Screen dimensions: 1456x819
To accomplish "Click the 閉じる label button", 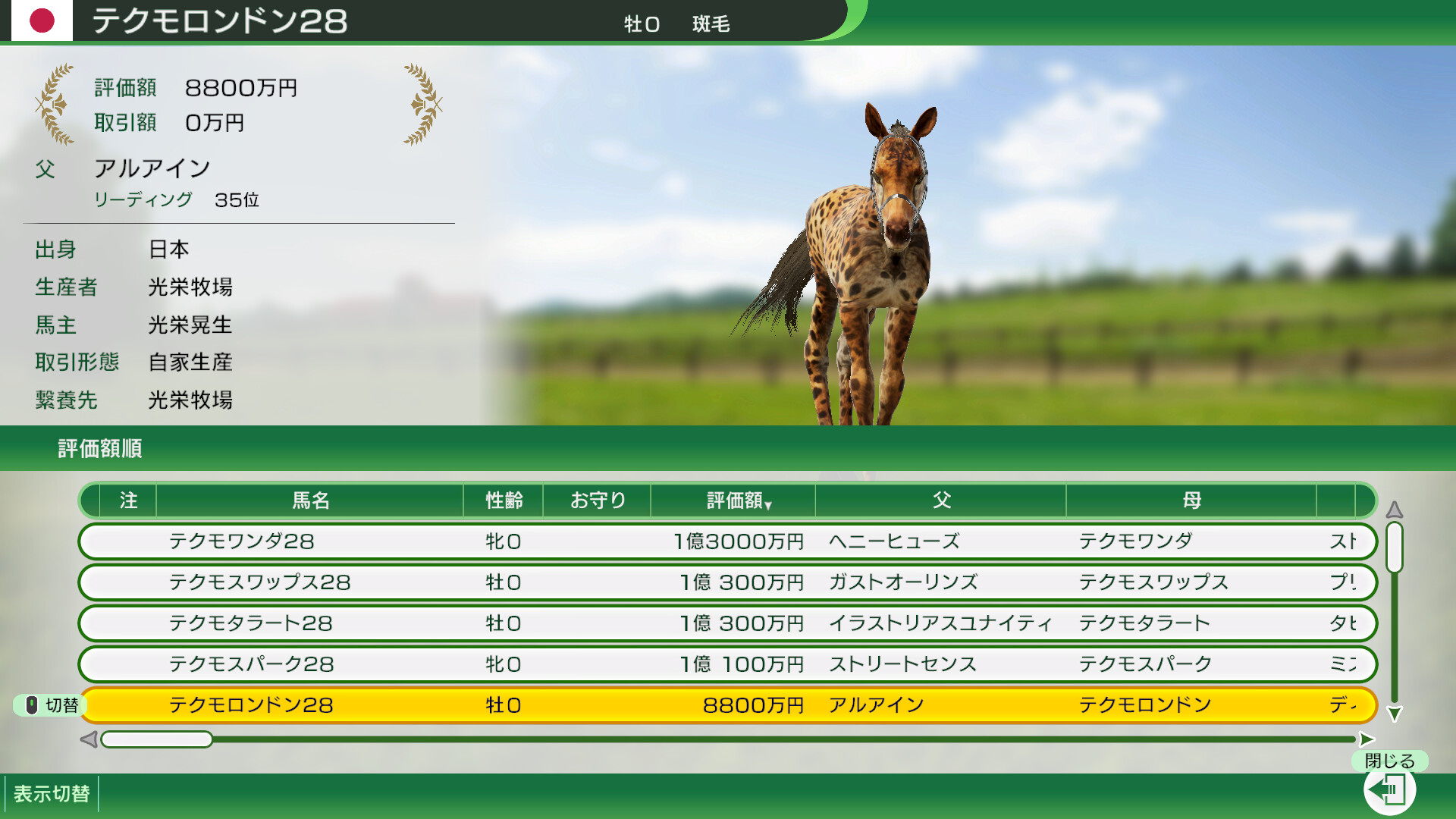I will (1389, 761).
